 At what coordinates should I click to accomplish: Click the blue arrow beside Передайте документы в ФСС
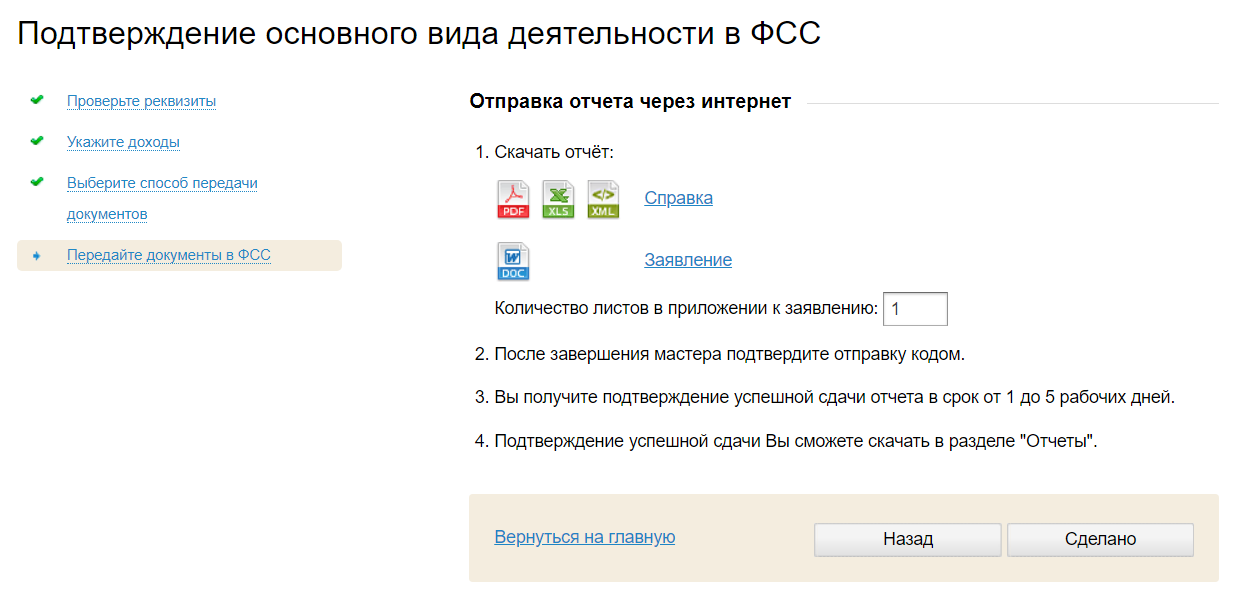pyautogui.click(x=37, y=256)
